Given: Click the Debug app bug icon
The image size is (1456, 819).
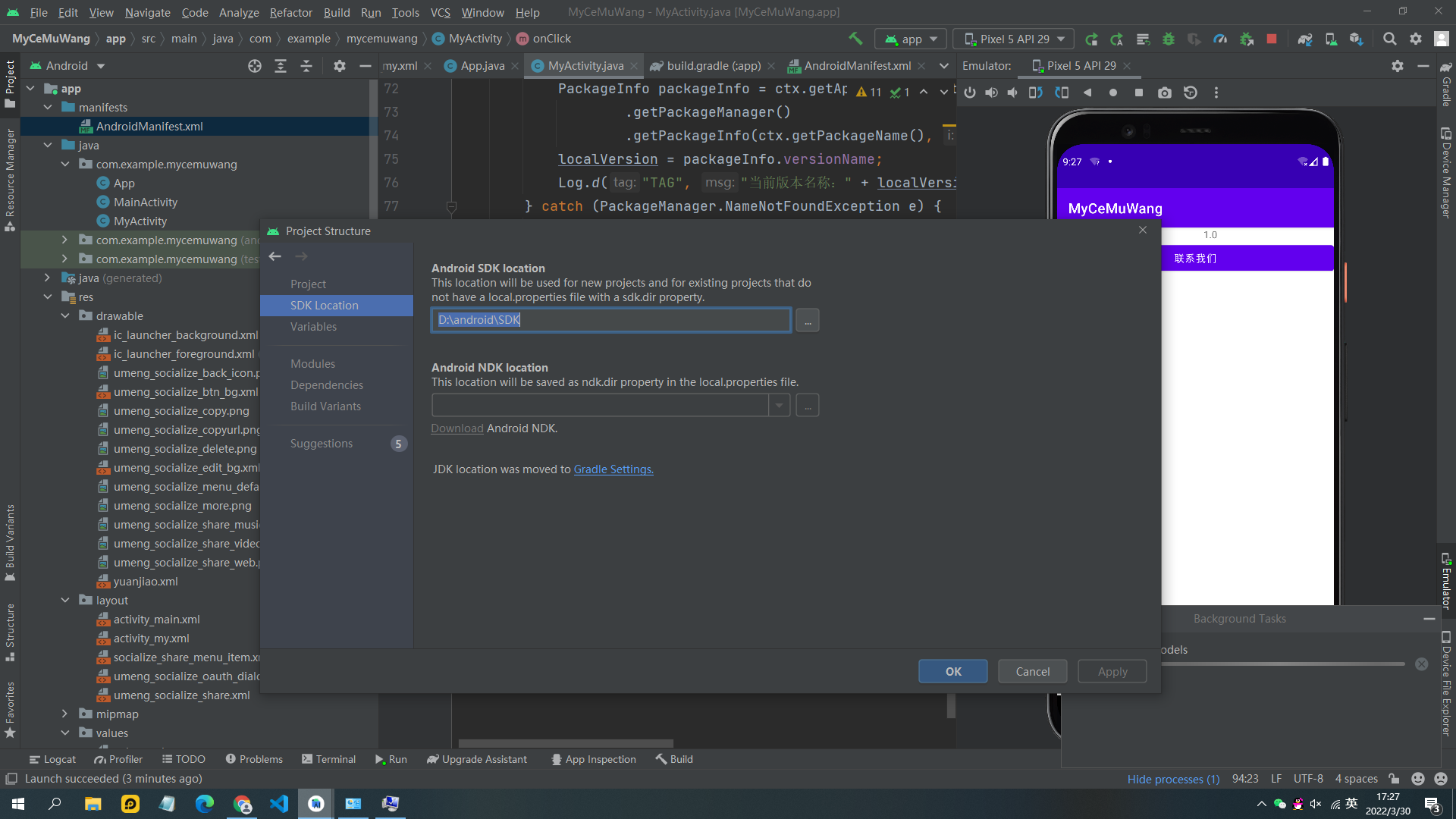Looking at the screenshot, I should 1169,39.
